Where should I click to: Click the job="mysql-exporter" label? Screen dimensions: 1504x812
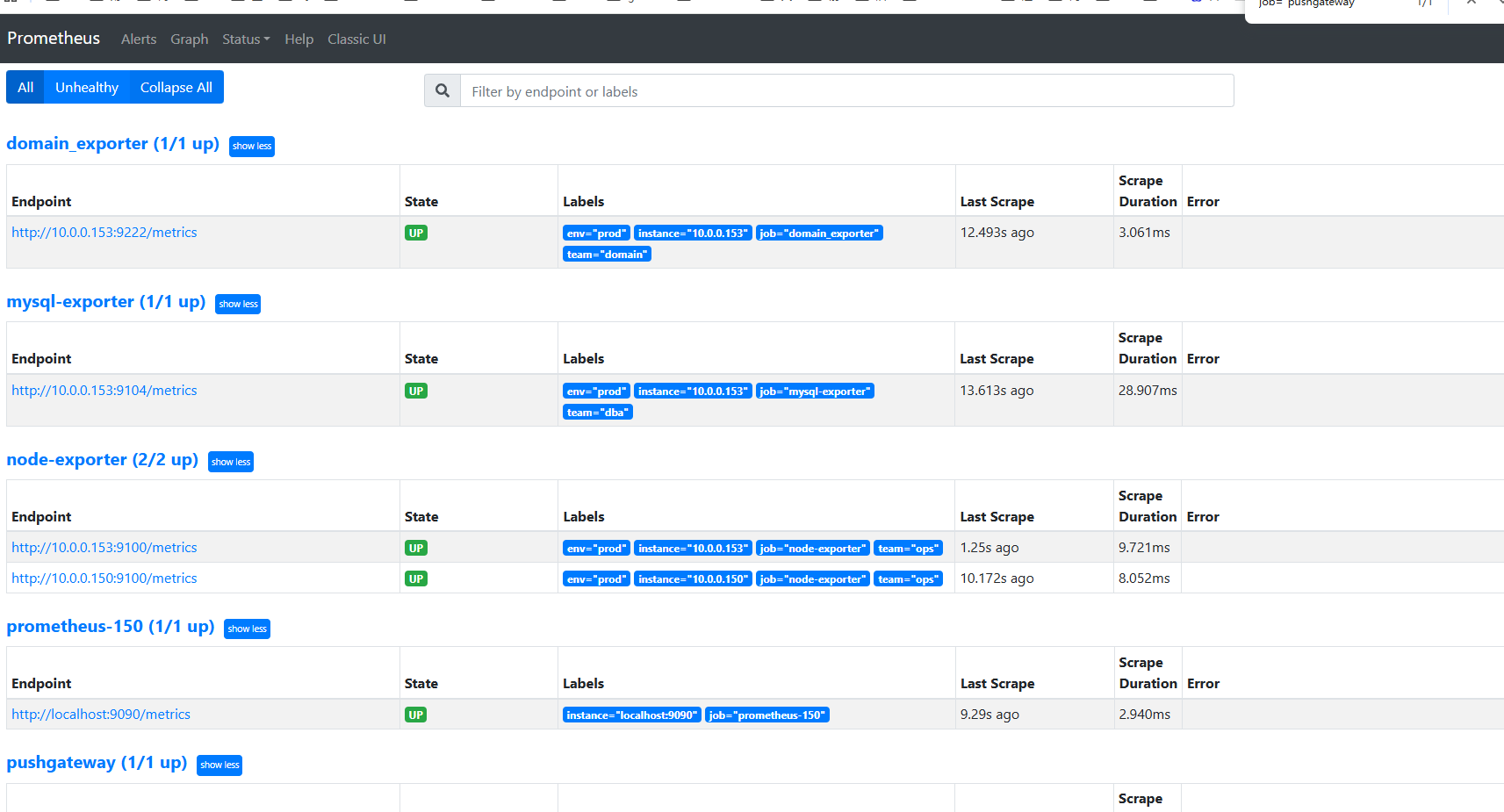(815, 391)
